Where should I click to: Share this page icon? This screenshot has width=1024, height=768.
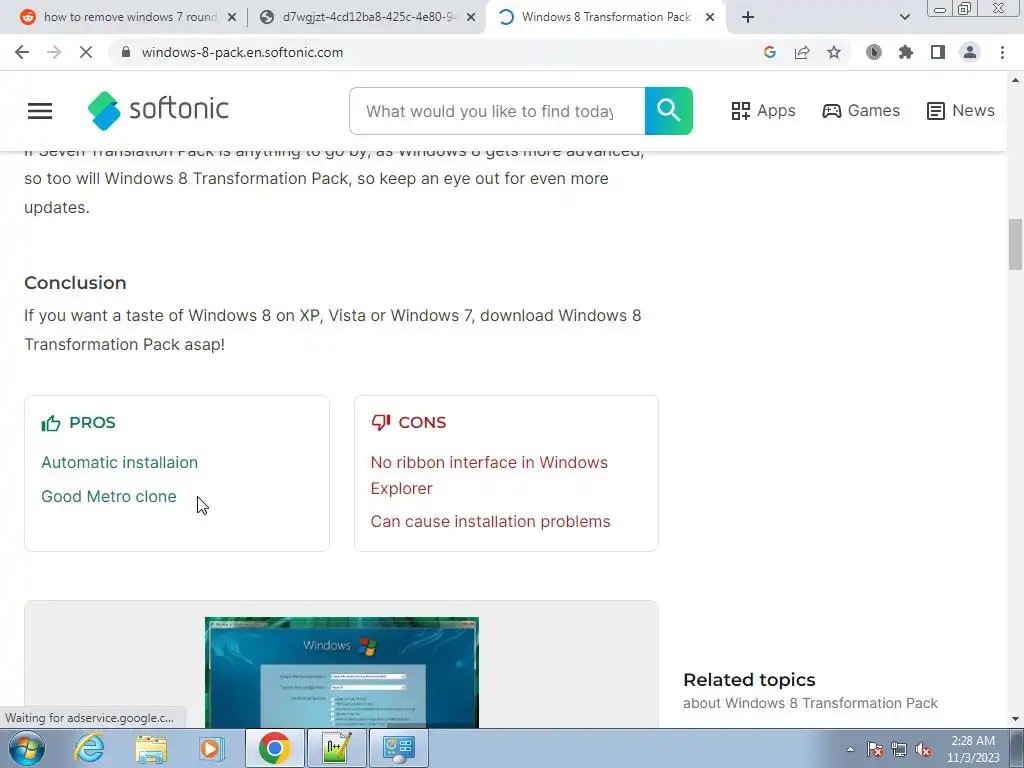coord(802,52)
